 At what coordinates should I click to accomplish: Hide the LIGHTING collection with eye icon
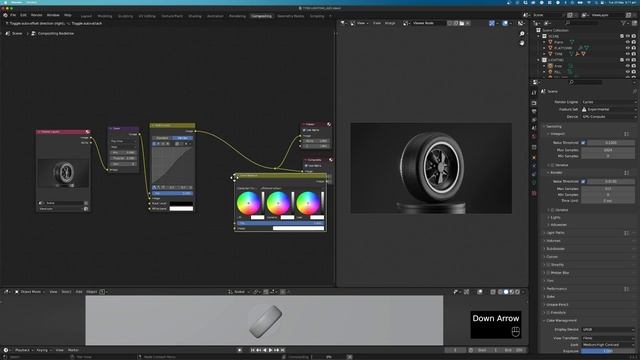pyautogui.click(x=628, y=60)
